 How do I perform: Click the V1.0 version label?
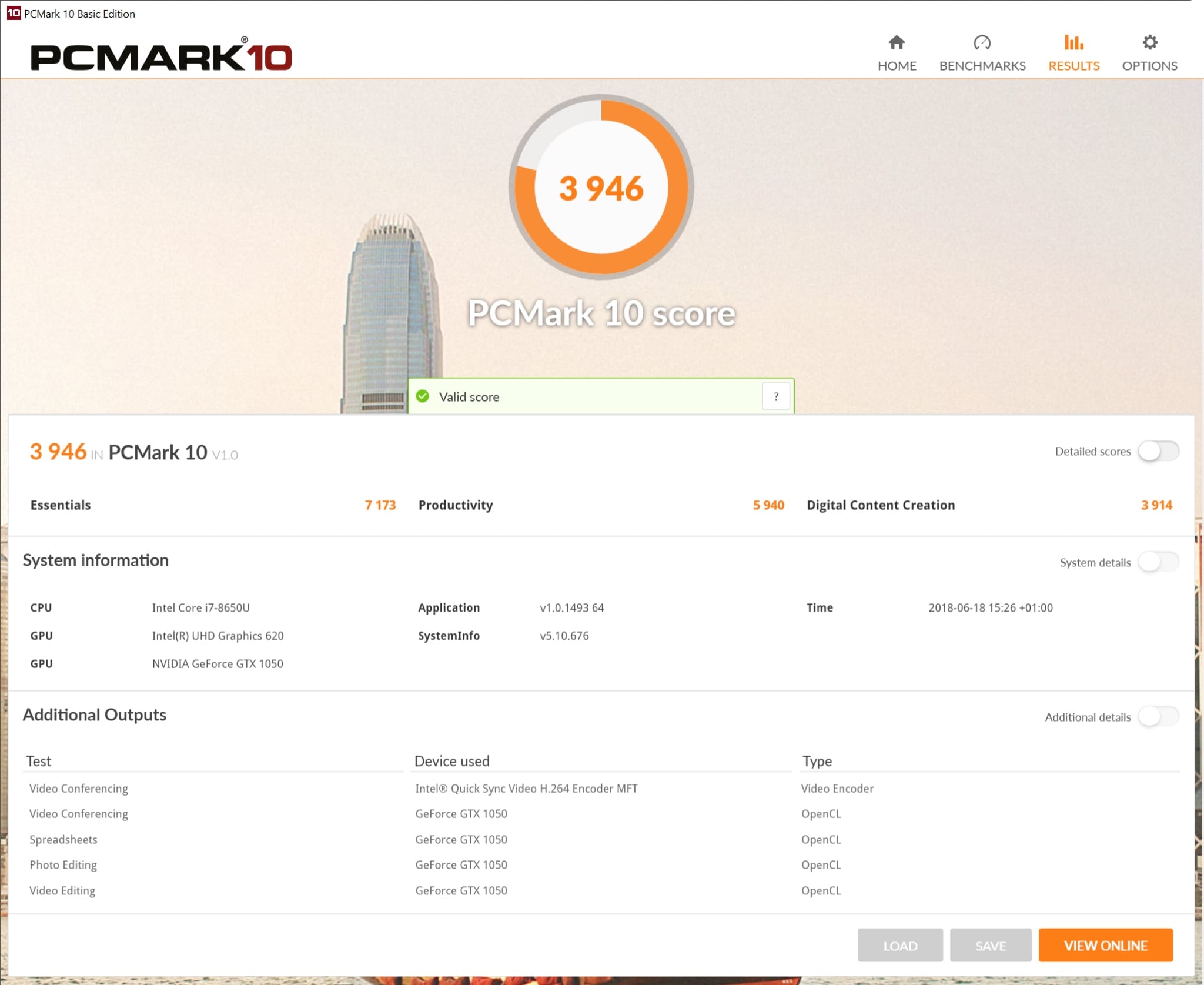pyautogui.click(x=225, y=455)
